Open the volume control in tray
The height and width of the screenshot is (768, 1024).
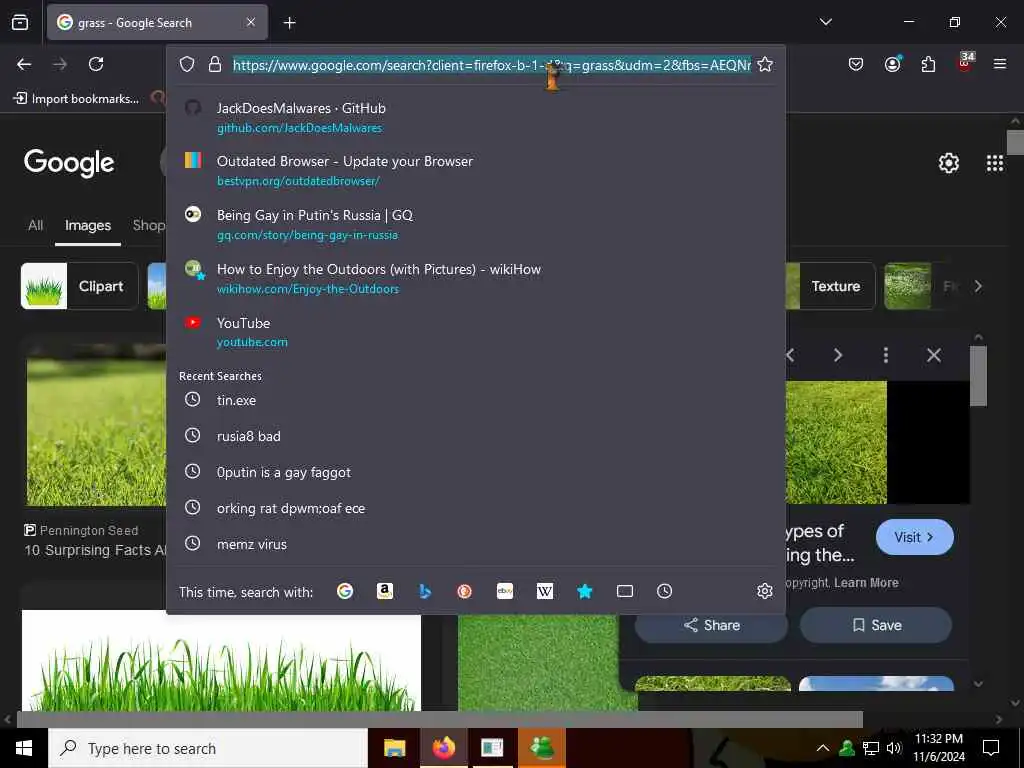894,748
